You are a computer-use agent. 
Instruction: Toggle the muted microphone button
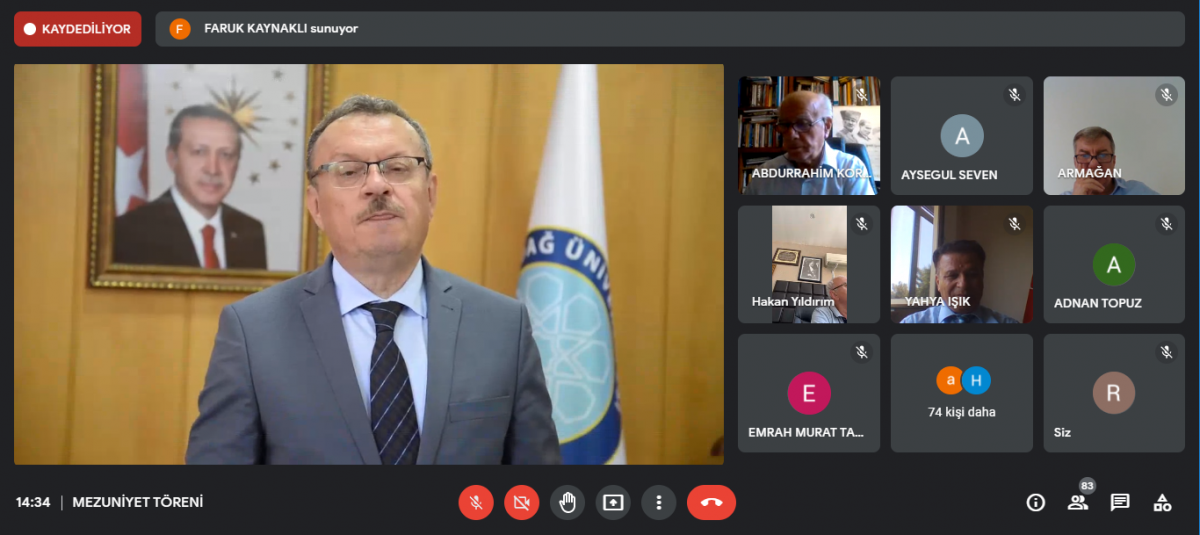[x=476, y=502]
